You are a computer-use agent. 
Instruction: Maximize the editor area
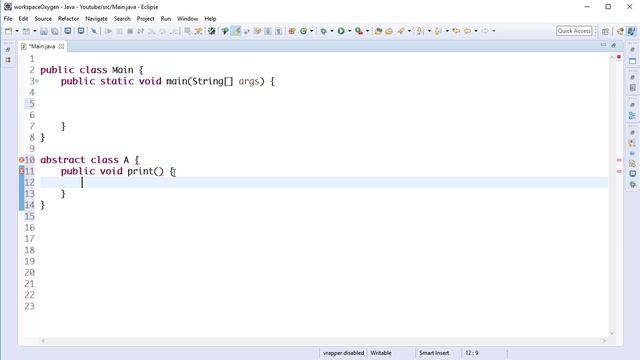click(x=613, y=45)
